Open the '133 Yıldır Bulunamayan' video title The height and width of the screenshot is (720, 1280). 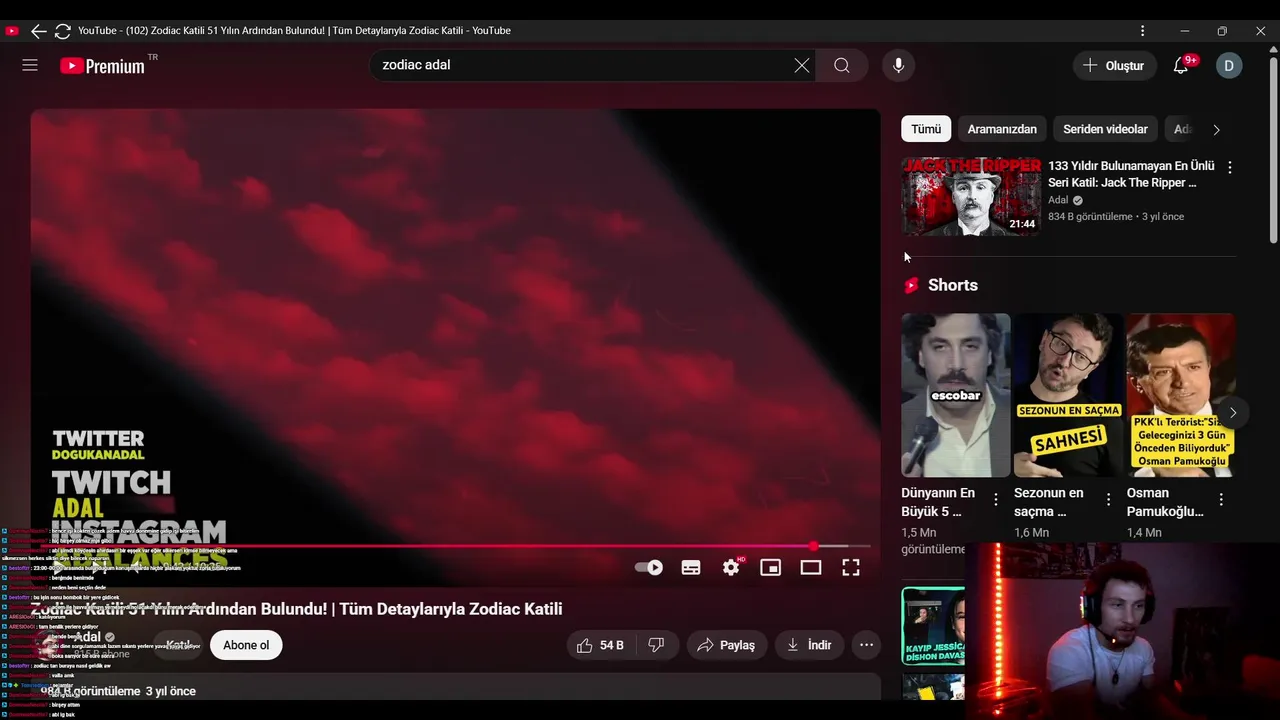(1131, 174)
